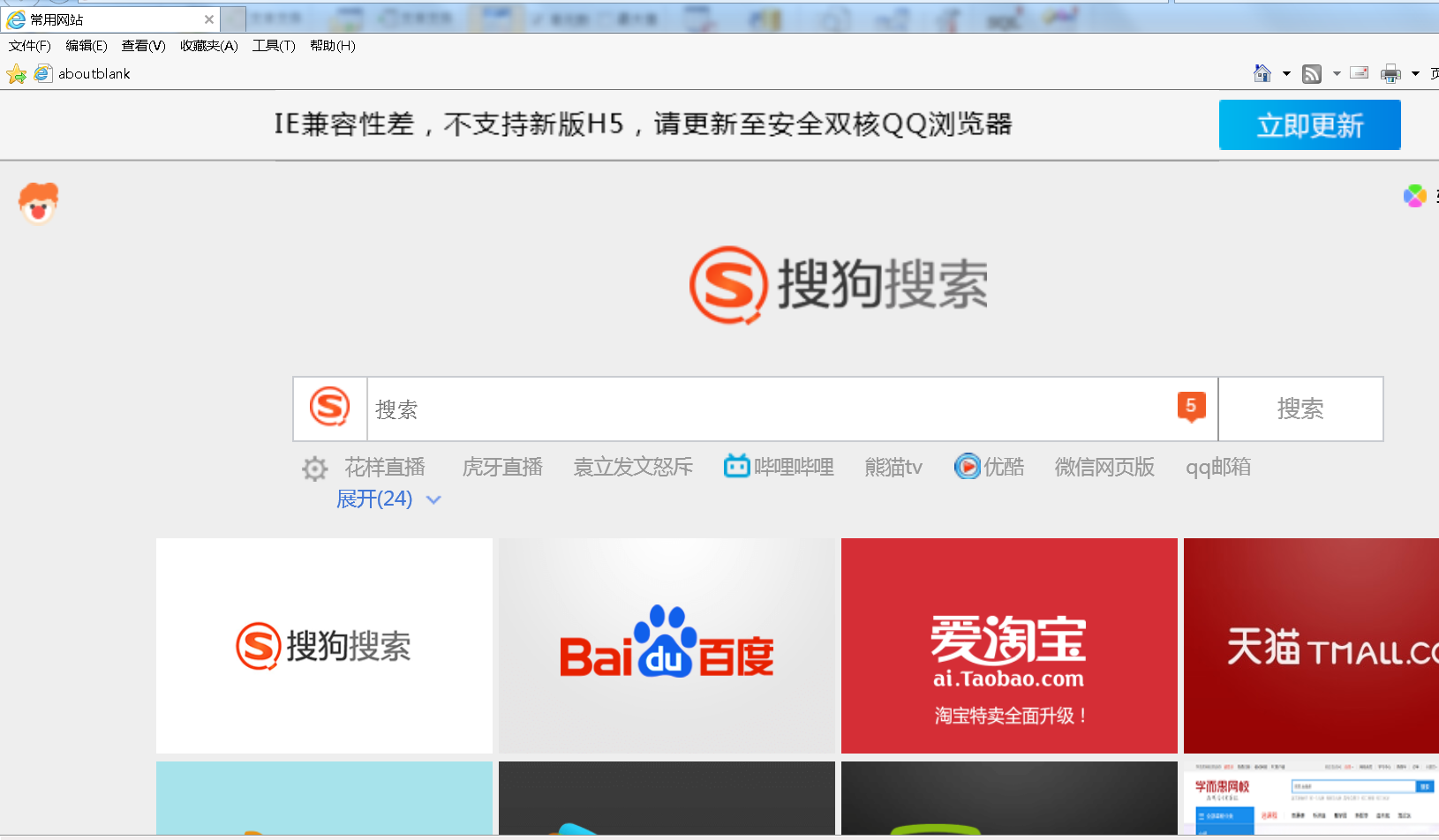This screenshot has width=1439, height=840.
Task: Open the 优酷 link
Action: (x=1005, y=467)
